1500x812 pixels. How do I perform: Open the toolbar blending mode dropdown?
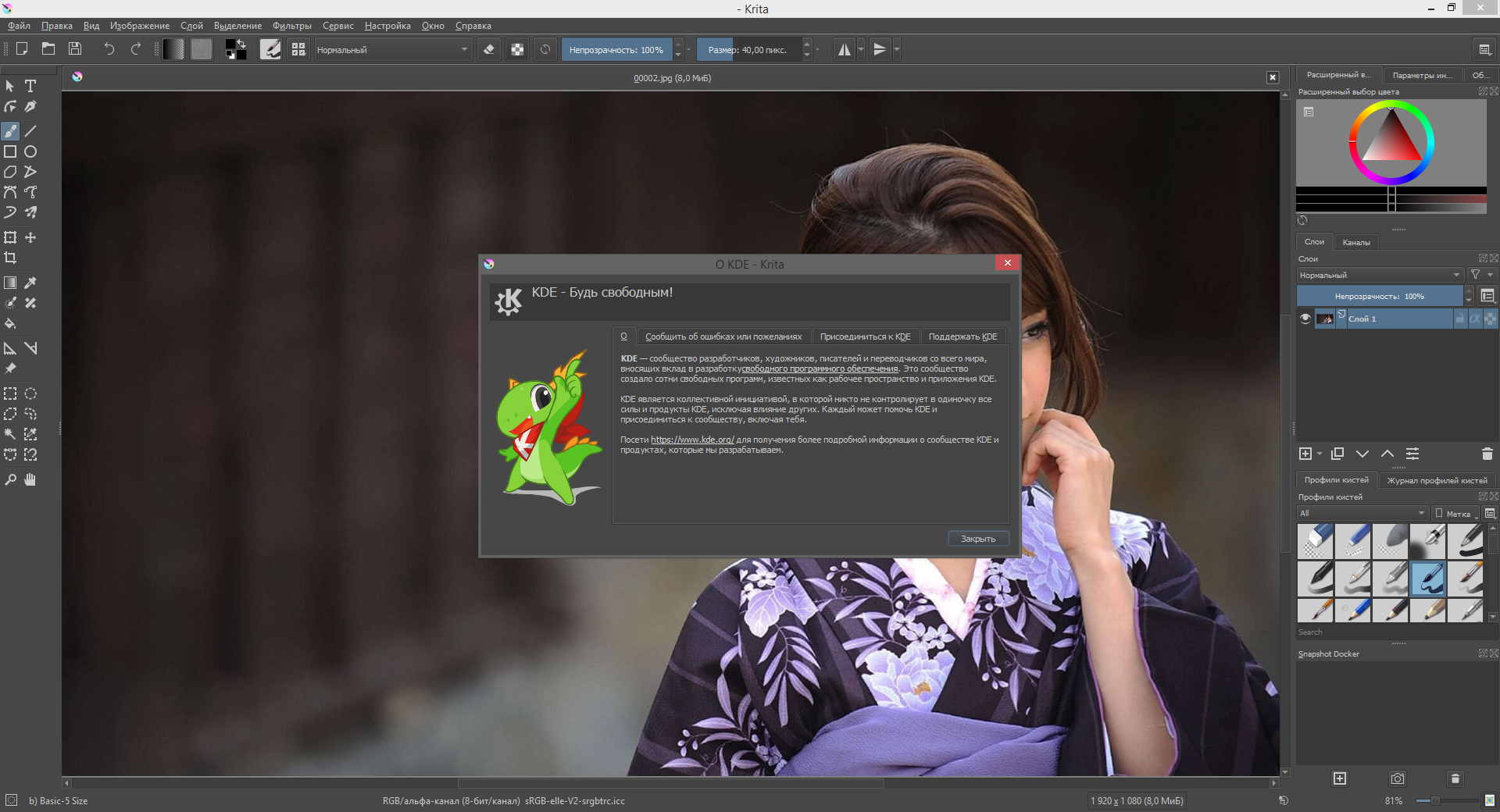point(392,49)
